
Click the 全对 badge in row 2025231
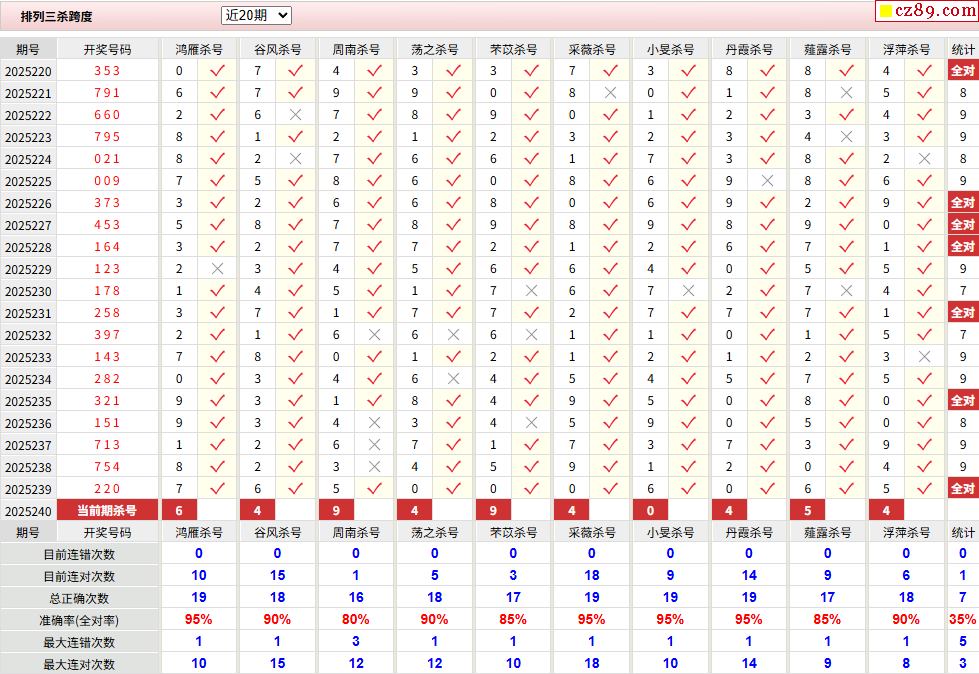[x=963, y=313]
